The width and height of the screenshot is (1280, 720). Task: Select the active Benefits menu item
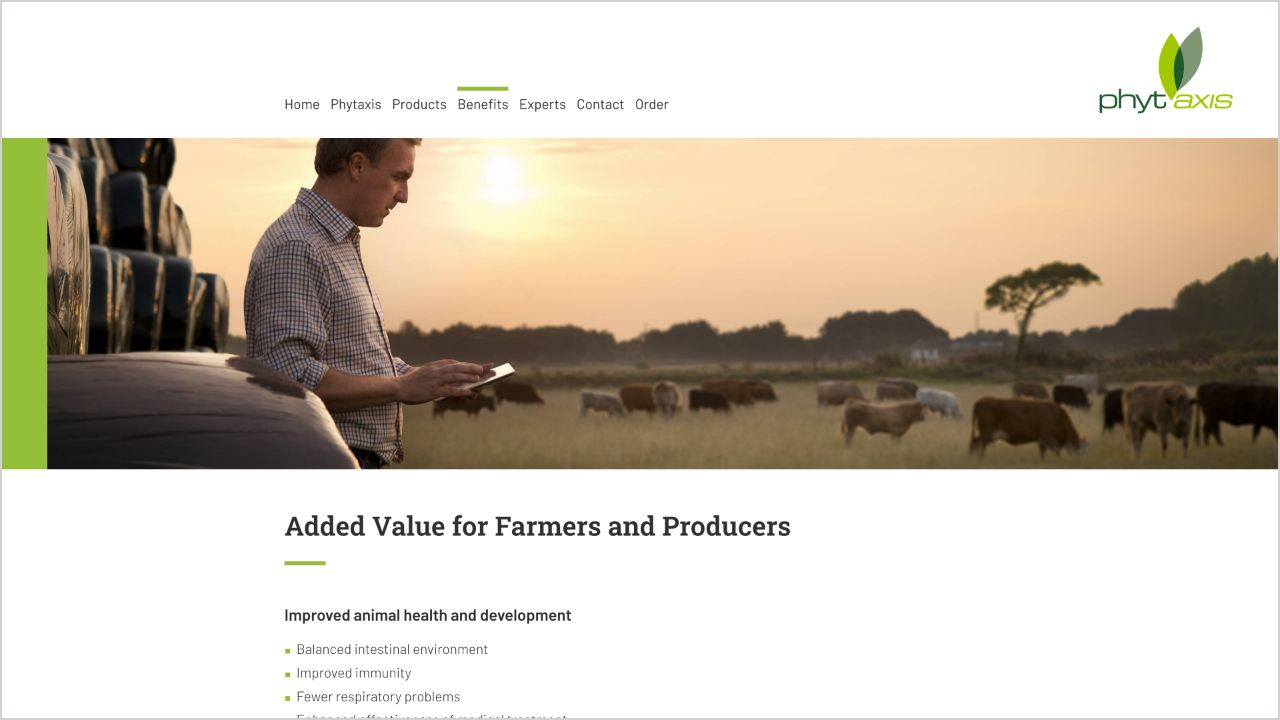tap(483, 104)
